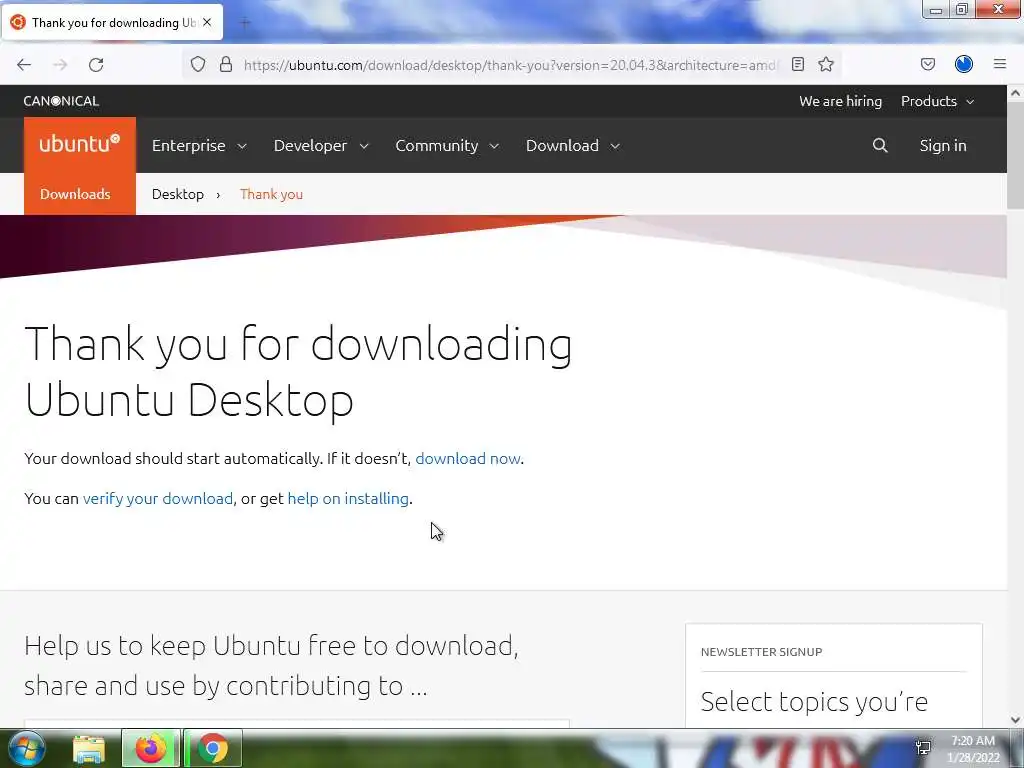Click the Canonical logo text

[61, 101]
